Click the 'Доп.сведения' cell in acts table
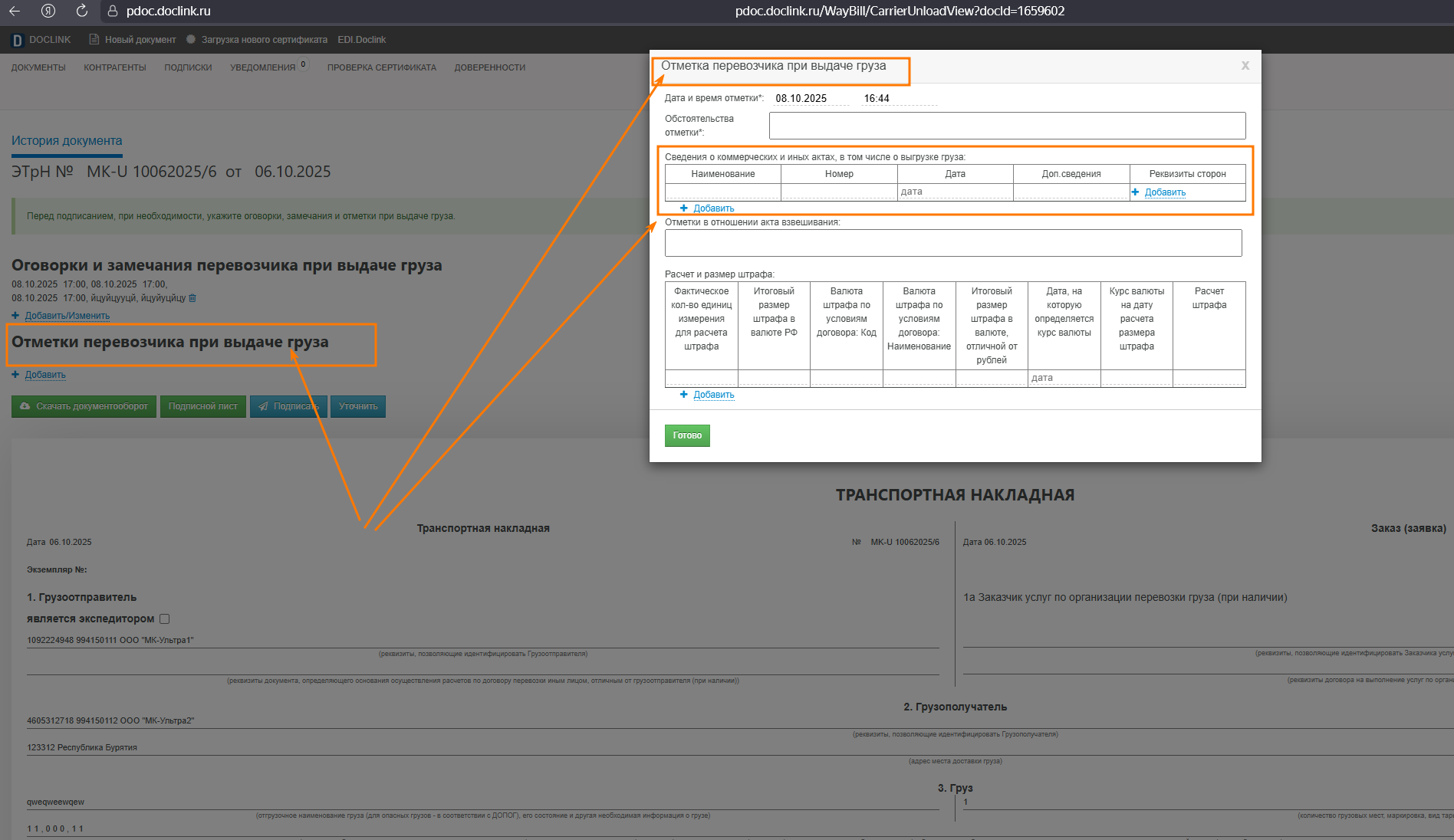Viewport: 1454px width, 840px height. point(1071,192)
